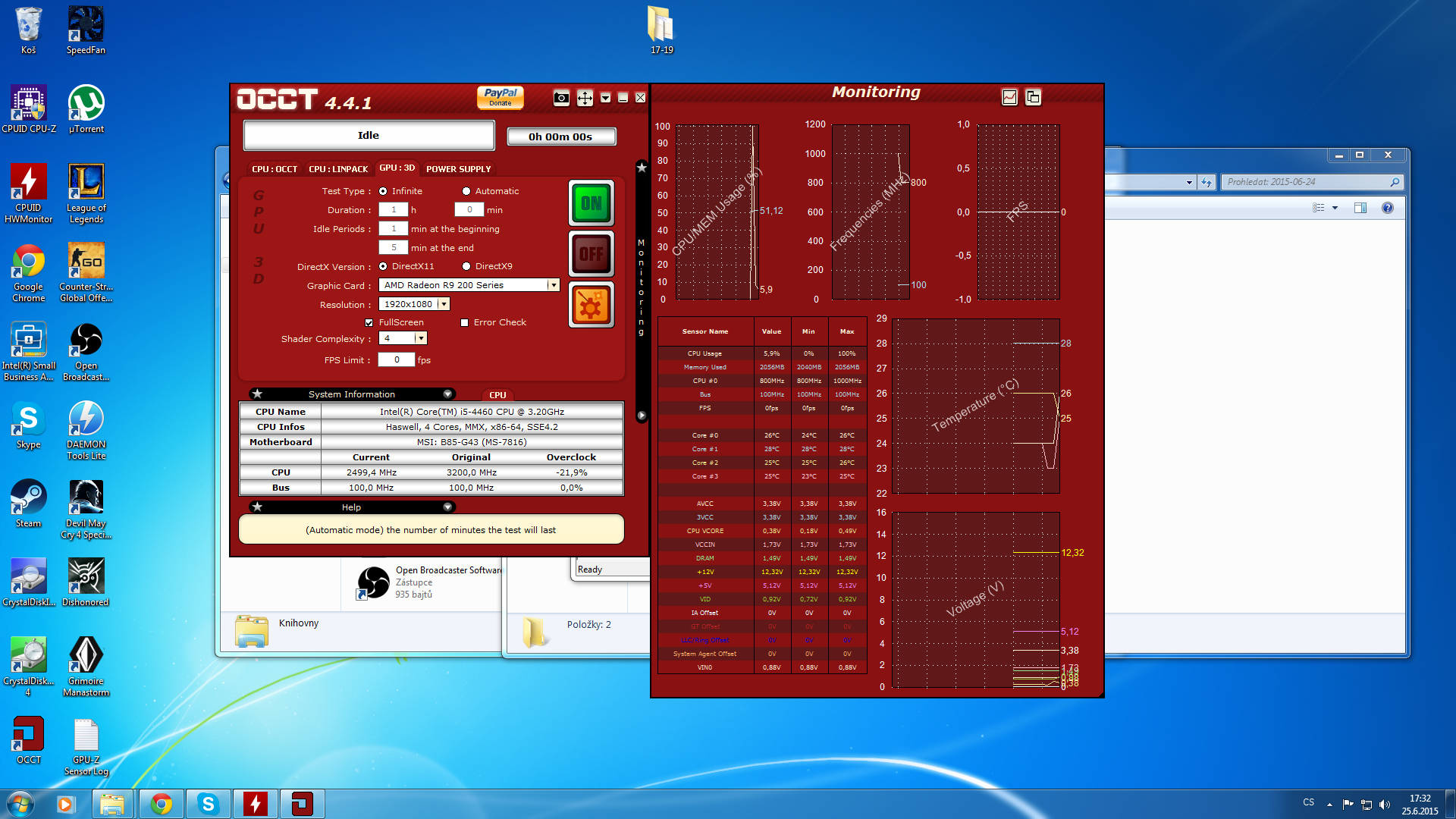
Task: Open Explorer view options dropdown arrow
Action: tap(1335, 208)
